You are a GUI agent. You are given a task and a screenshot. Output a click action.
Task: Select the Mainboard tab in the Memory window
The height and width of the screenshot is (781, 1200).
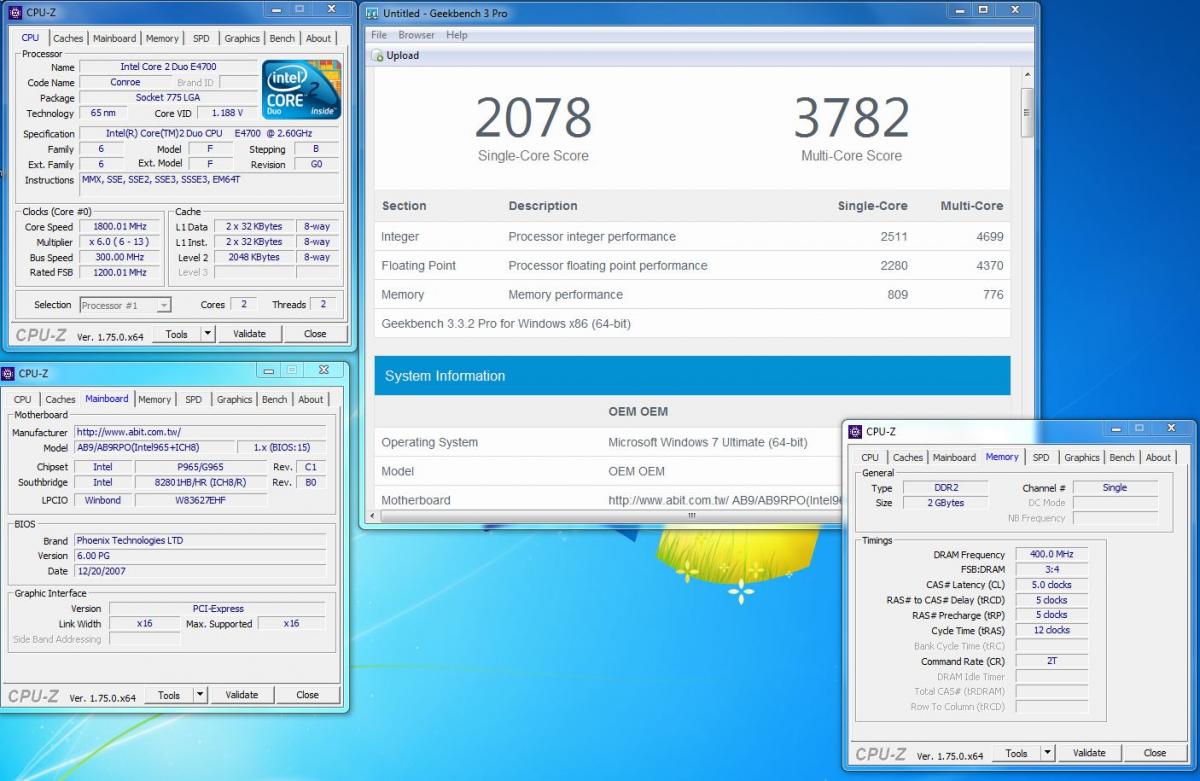click(x=954, y=457)
